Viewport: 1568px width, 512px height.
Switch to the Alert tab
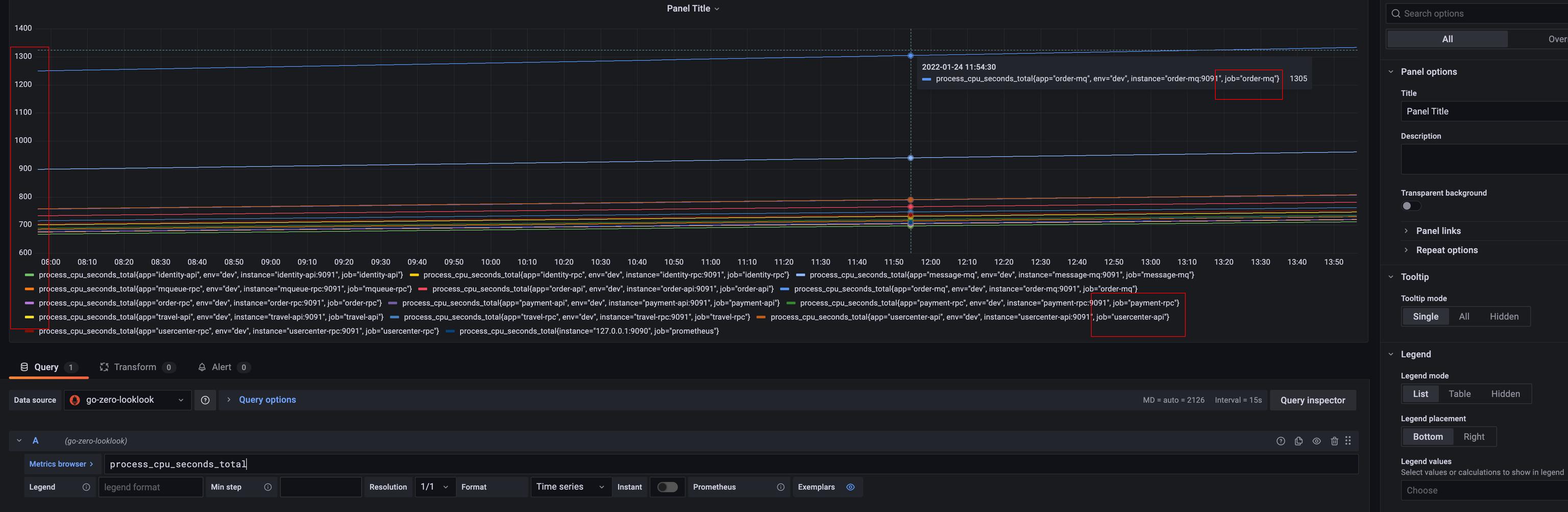(x=224, y=367)
